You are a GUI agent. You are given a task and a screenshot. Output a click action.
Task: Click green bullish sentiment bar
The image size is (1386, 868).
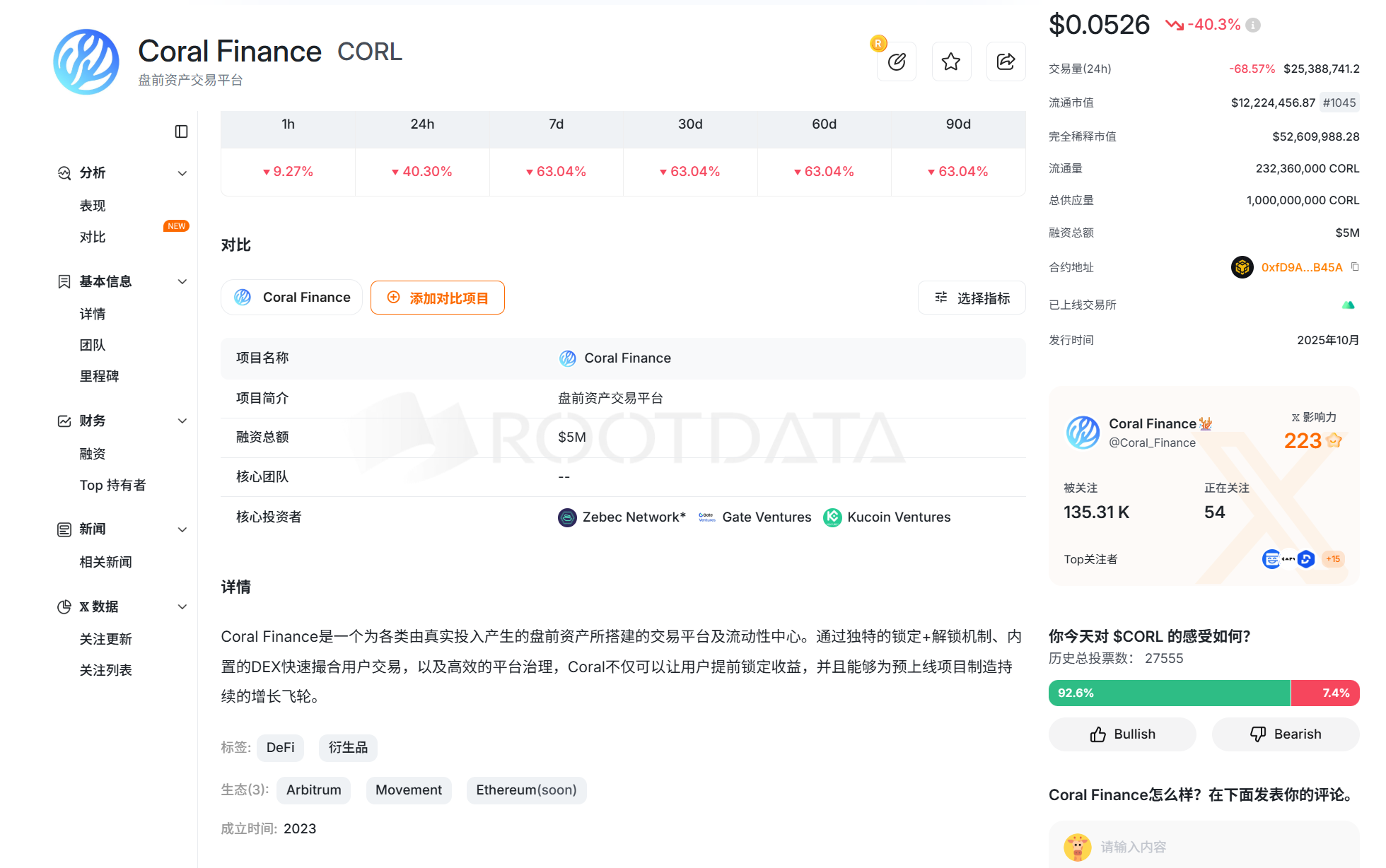point(1168,693)
